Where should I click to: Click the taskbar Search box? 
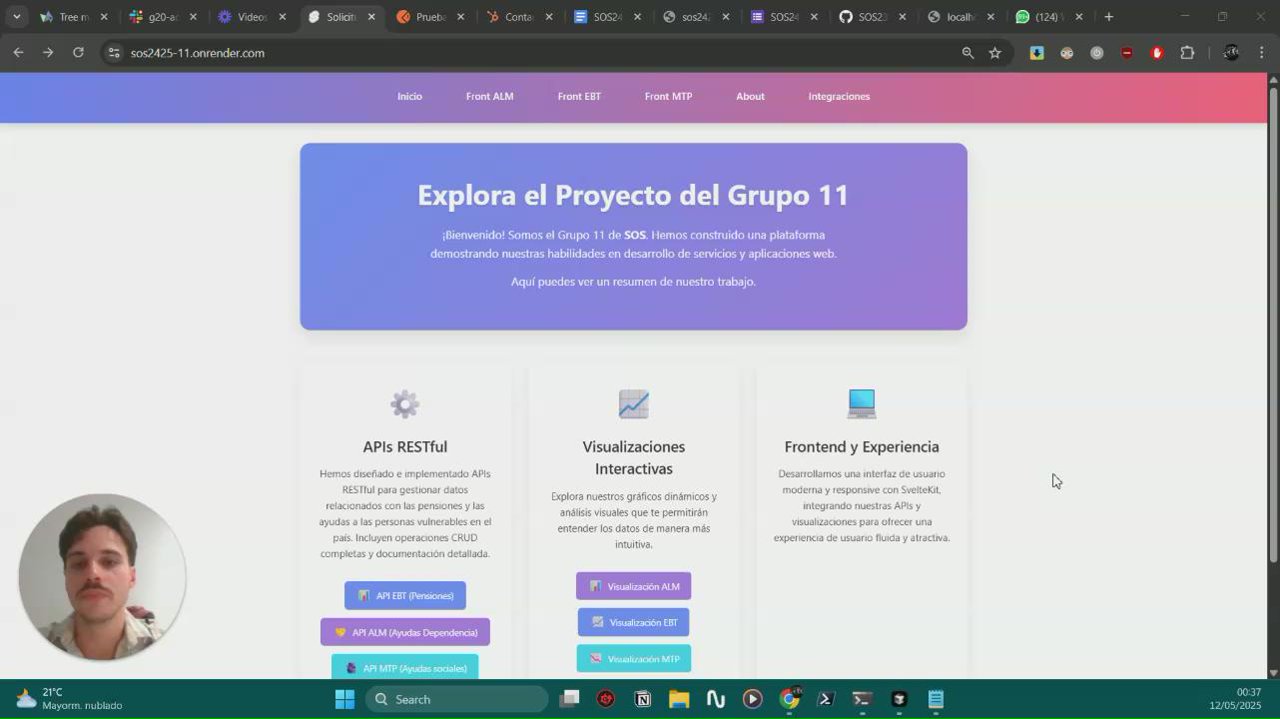(457, 699)
